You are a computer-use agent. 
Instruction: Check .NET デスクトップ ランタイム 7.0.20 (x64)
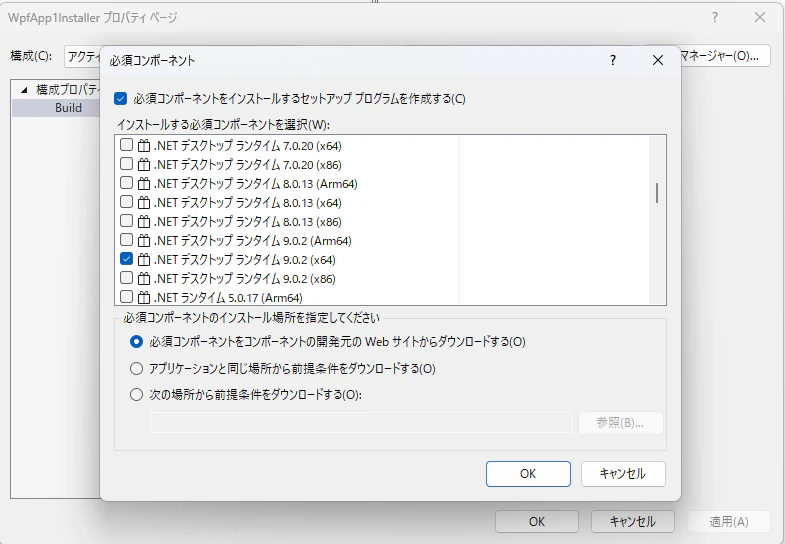pyautogui.click(x=127, y=145)
